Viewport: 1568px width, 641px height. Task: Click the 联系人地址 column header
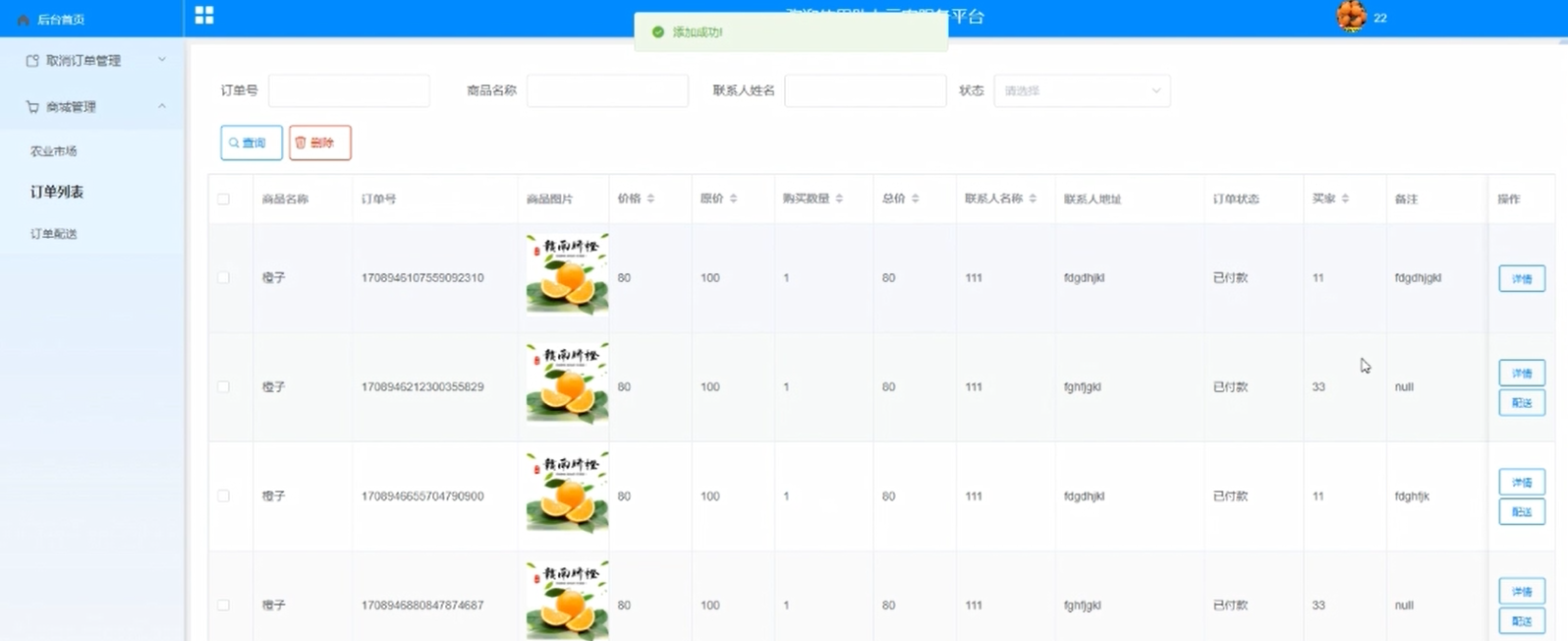point(1092,199)
